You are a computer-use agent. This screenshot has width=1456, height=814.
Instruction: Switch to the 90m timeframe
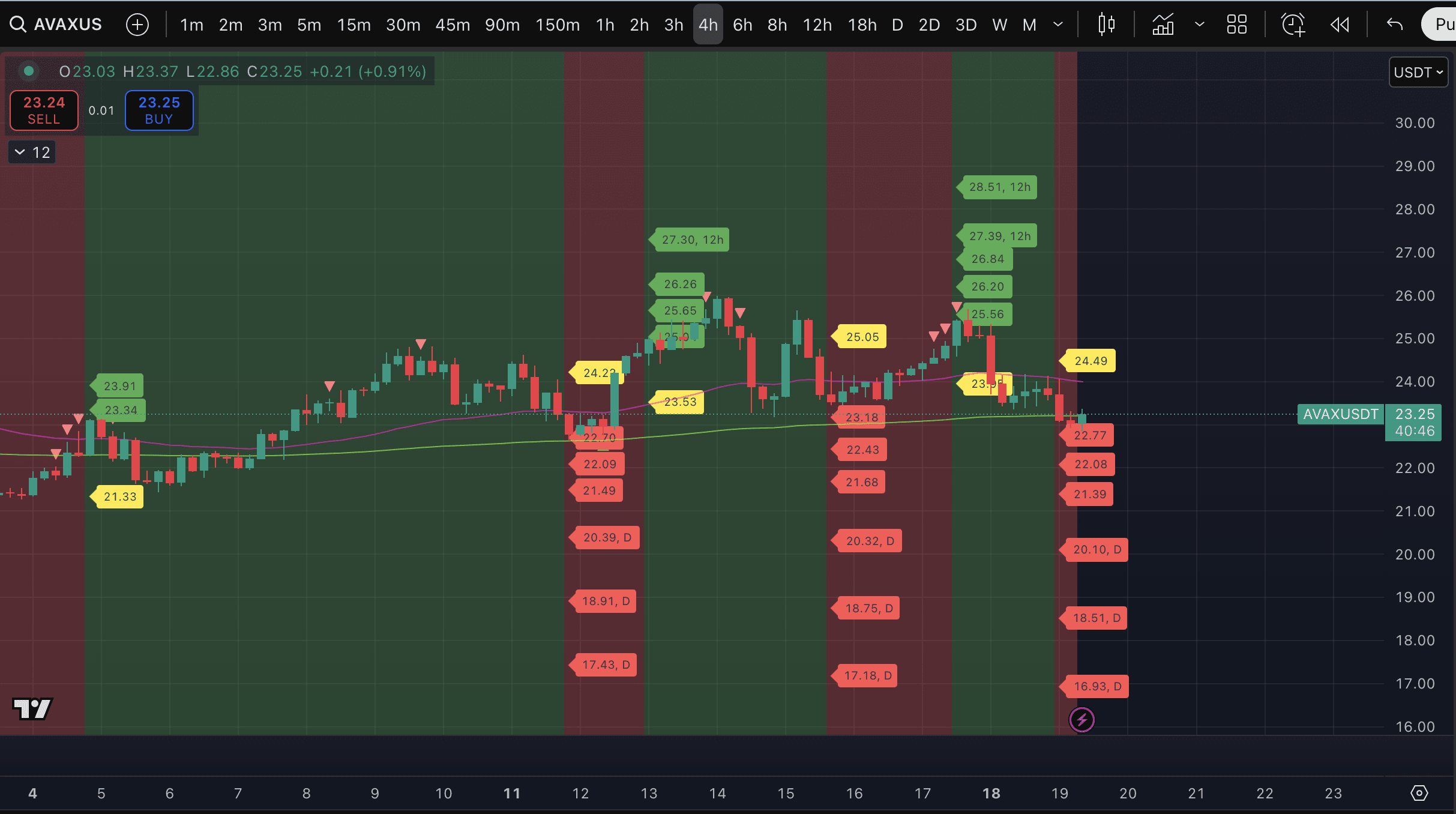[x=502, y=25]
